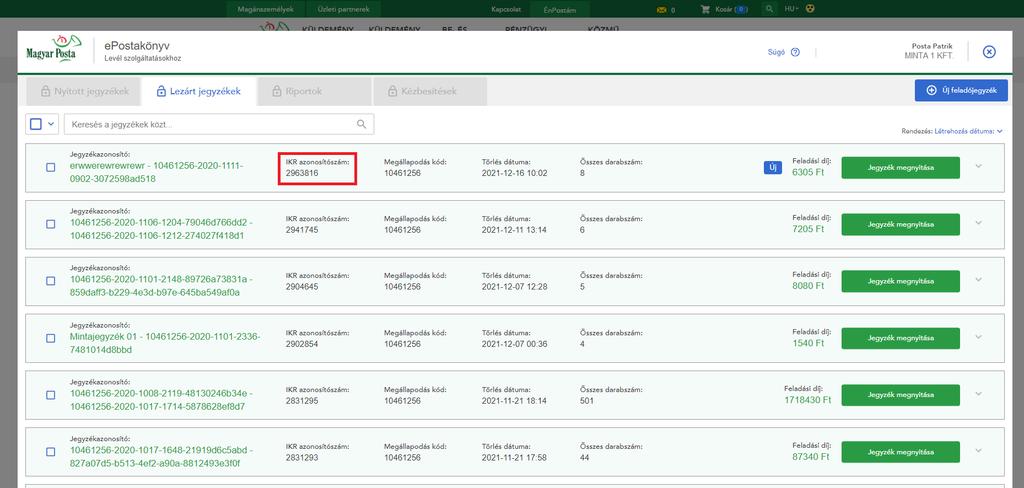Check the box for Mintajegyzék 01 row

pos(50,338)
